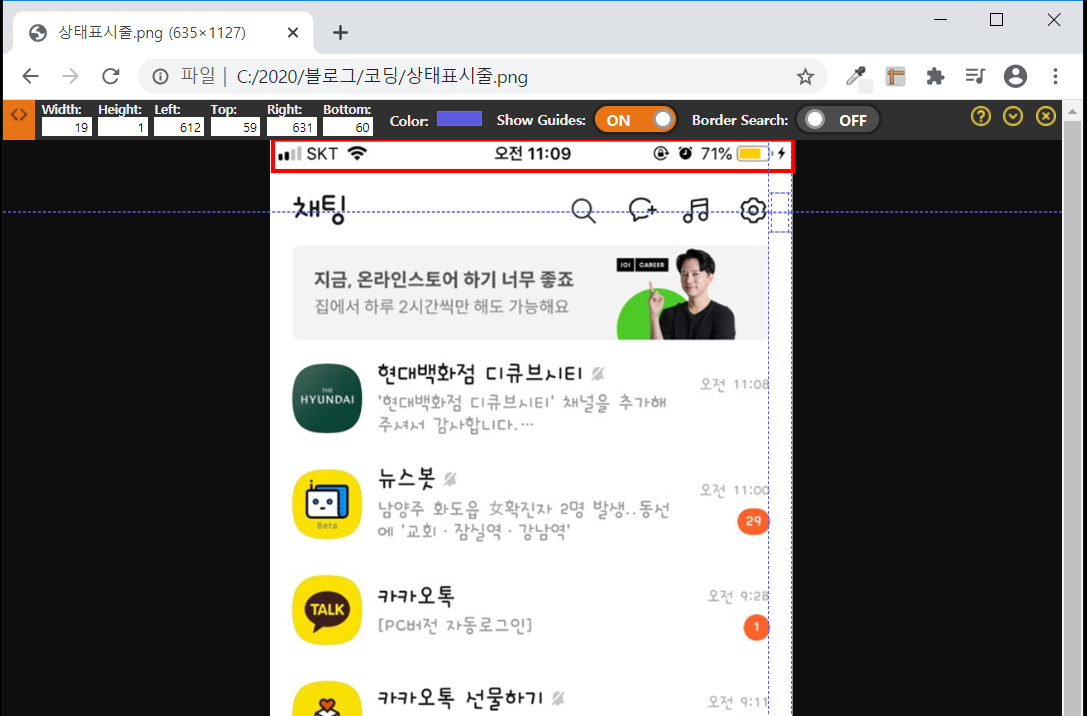The image size is (1087, 716).
Task: Click the orange ruler element toggle icon
Action: [19, 120]
